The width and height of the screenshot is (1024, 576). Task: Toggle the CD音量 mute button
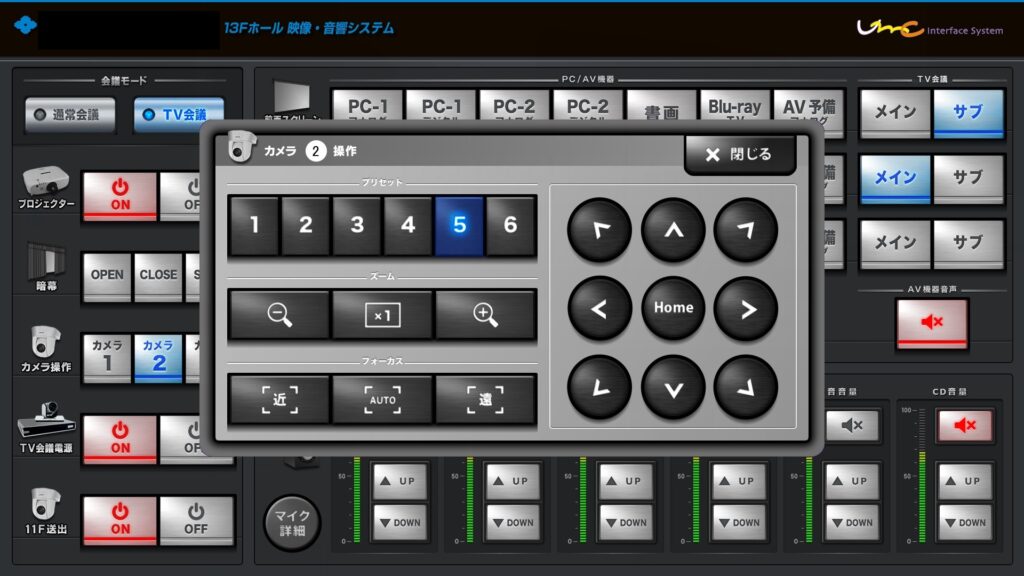coord(965,425)
